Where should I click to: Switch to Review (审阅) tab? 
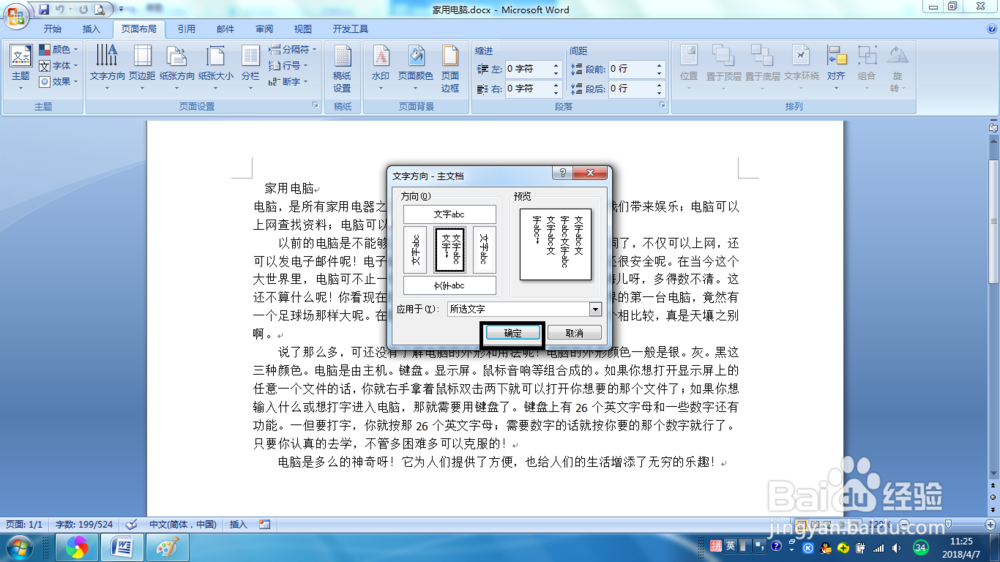tap(264, 29)
